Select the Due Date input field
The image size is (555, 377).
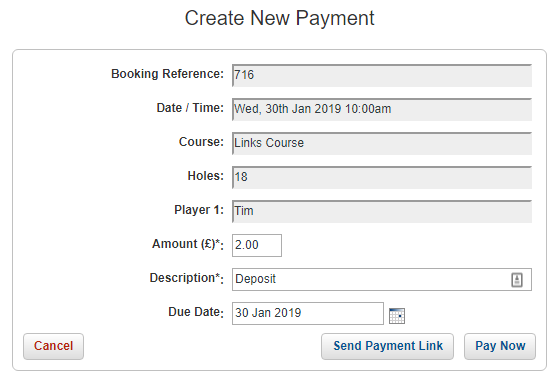pos(308,313)
